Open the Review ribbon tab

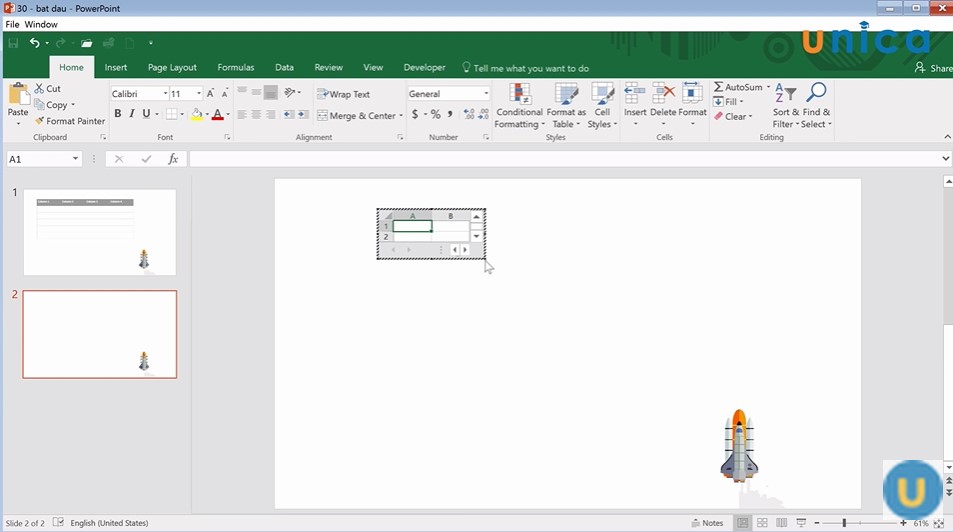pyautogui.click(x=328, y=67)
